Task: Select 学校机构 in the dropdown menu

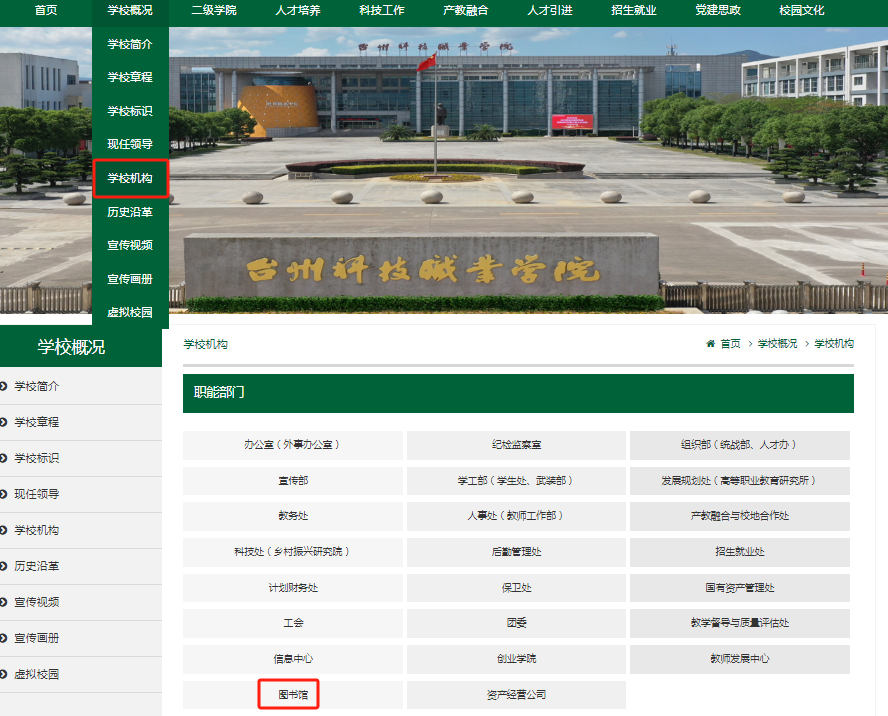Action: coord(130,178)
